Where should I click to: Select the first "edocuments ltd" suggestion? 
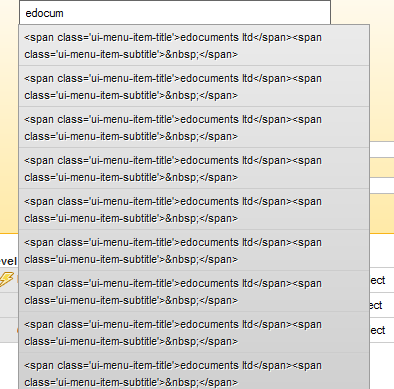click(194, 45)
